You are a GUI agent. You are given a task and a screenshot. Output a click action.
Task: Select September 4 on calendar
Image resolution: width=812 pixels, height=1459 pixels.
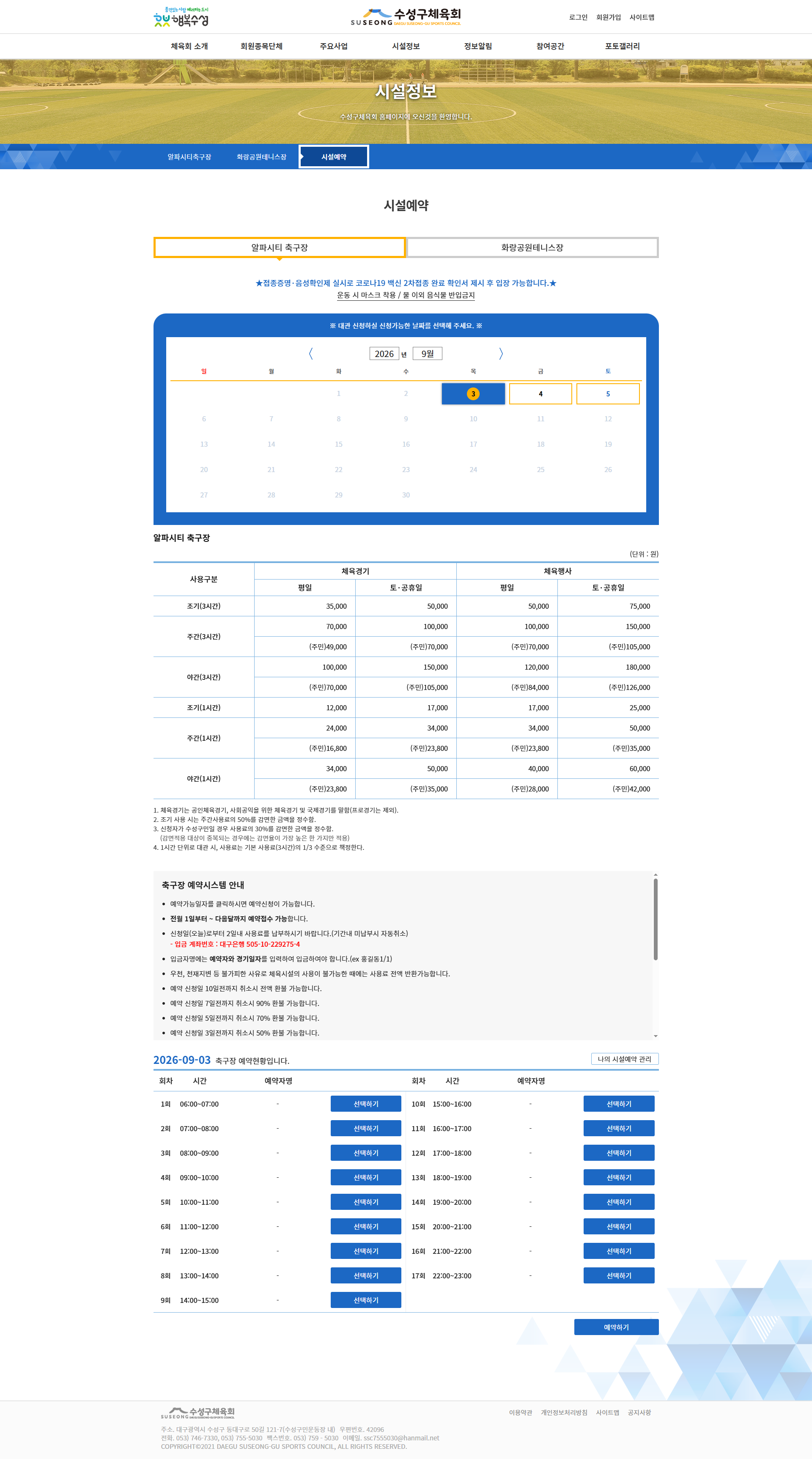pyautogui.click(x=541, y=394)
